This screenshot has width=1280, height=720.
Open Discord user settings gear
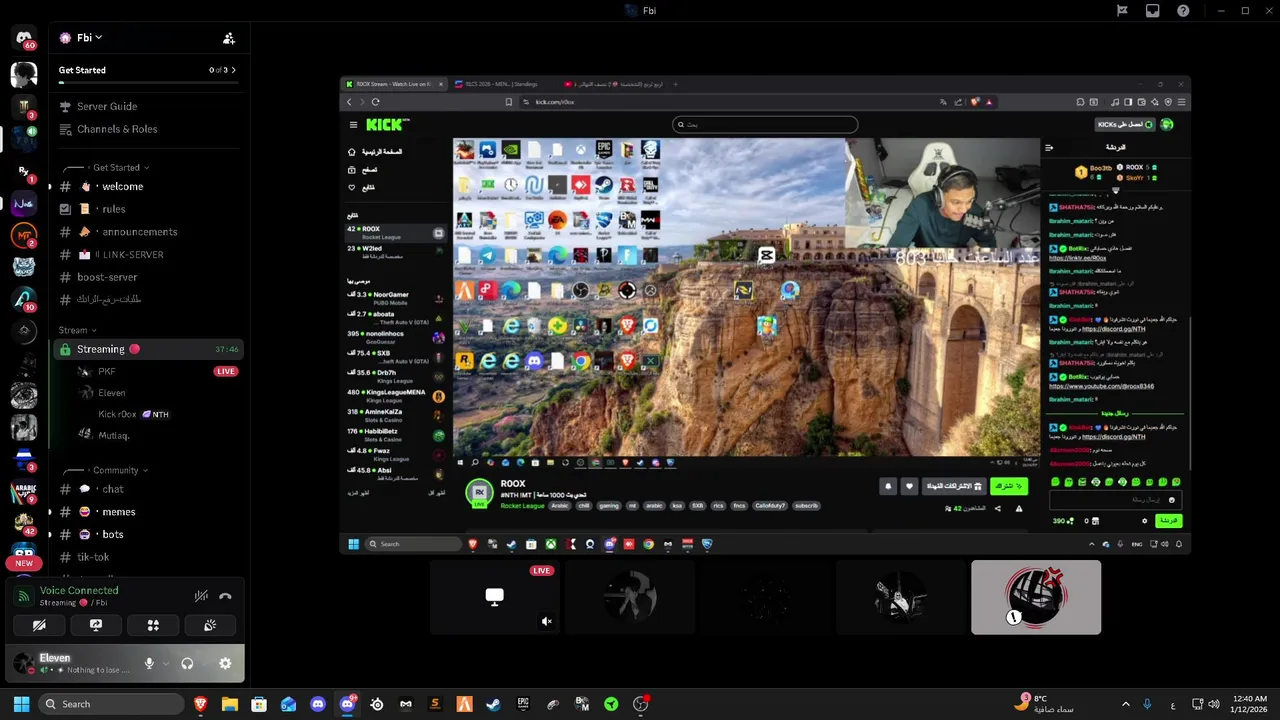coord(225,663)
